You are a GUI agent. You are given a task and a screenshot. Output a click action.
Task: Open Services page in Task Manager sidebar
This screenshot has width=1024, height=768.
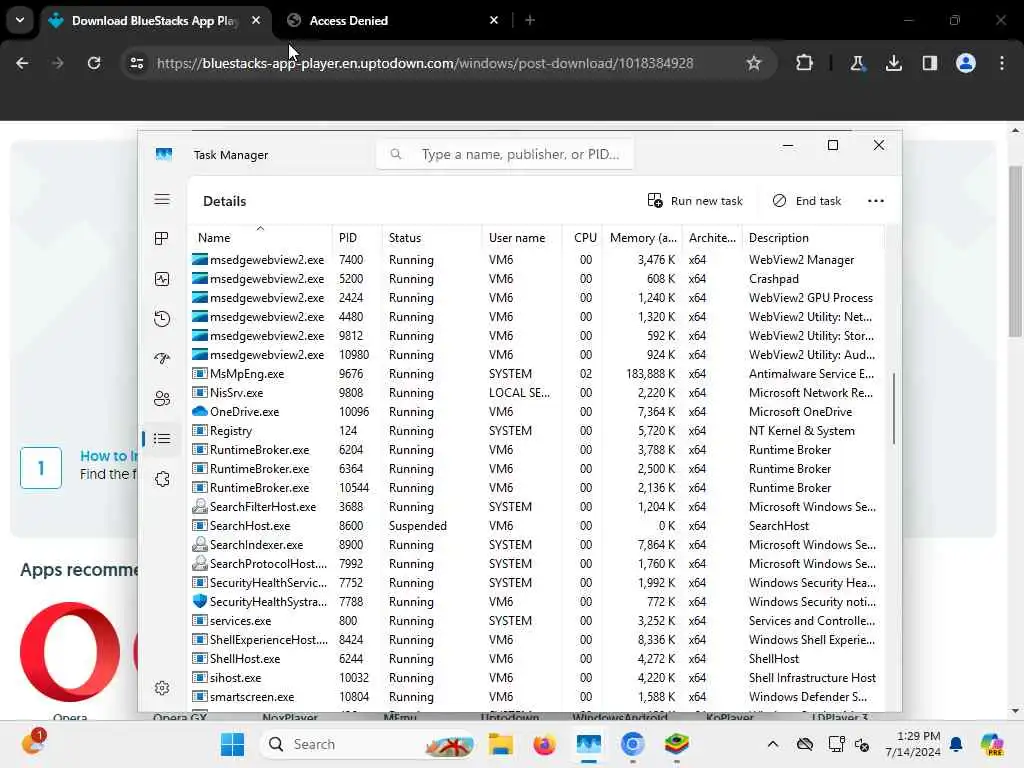pos(162,479)
